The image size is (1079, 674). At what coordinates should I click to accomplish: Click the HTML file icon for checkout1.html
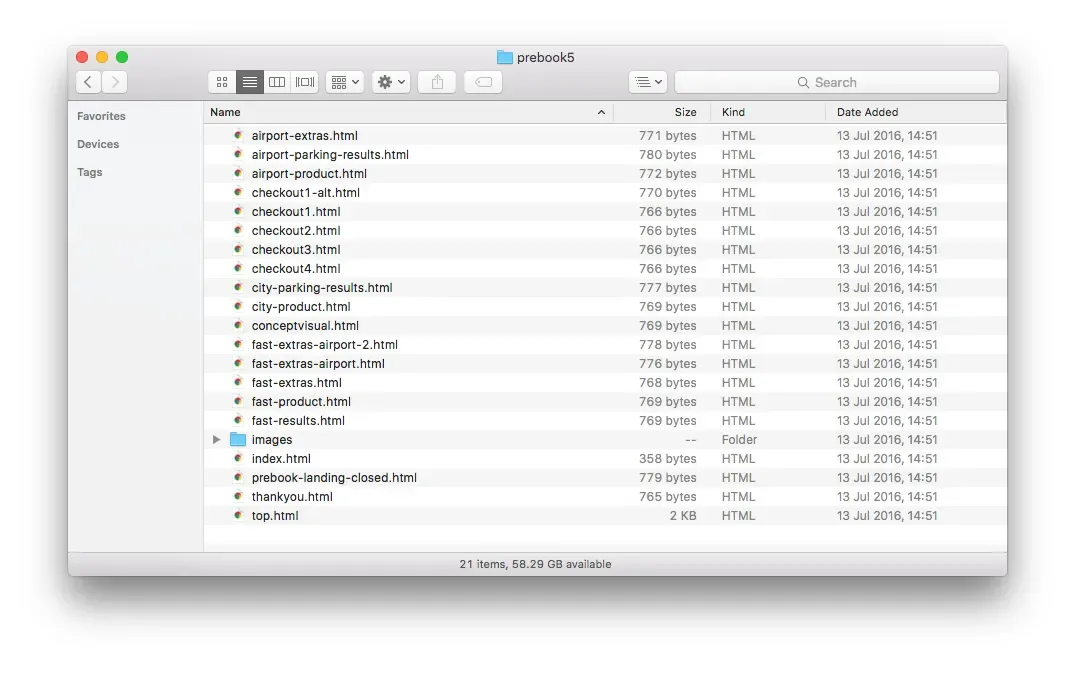238,211
